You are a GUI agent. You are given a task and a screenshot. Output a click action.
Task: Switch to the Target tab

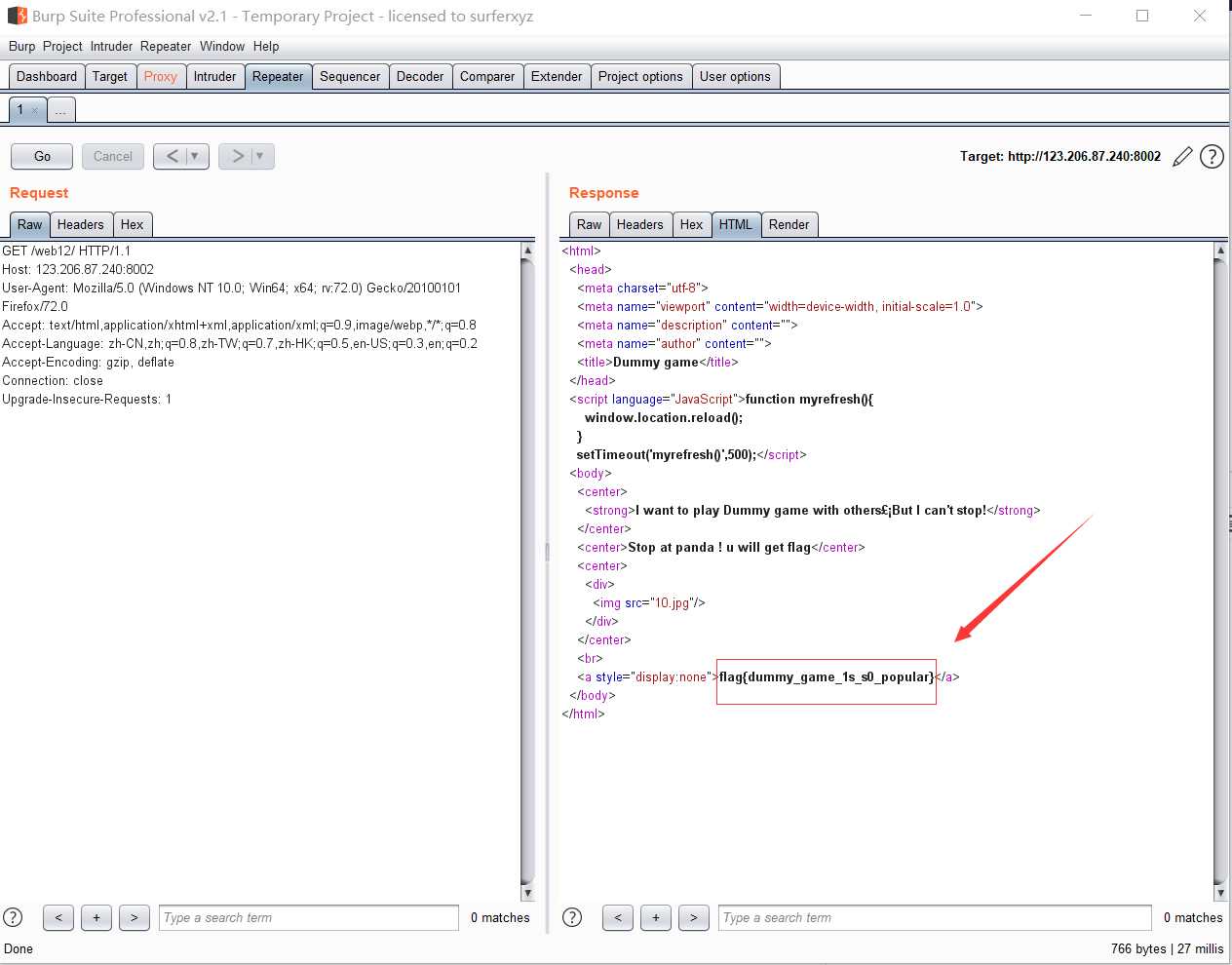[x=110, y=76]
